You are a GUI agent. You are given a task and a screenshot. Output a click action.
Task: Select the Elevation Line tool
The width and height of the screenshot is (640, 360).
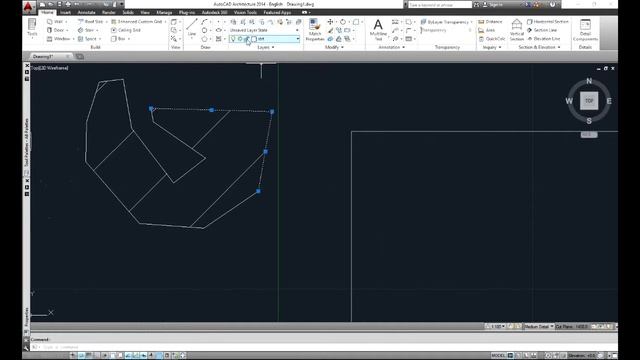pyautogui.click(x=544, y=39)
